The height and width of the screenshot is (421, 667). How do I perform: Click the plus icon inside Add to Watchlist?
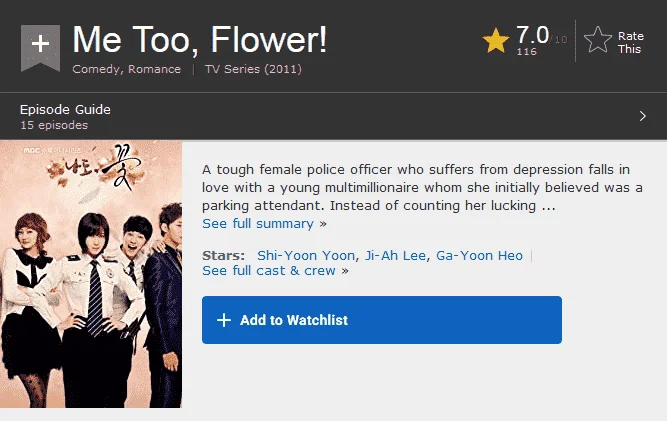click(x=224, y=320)
